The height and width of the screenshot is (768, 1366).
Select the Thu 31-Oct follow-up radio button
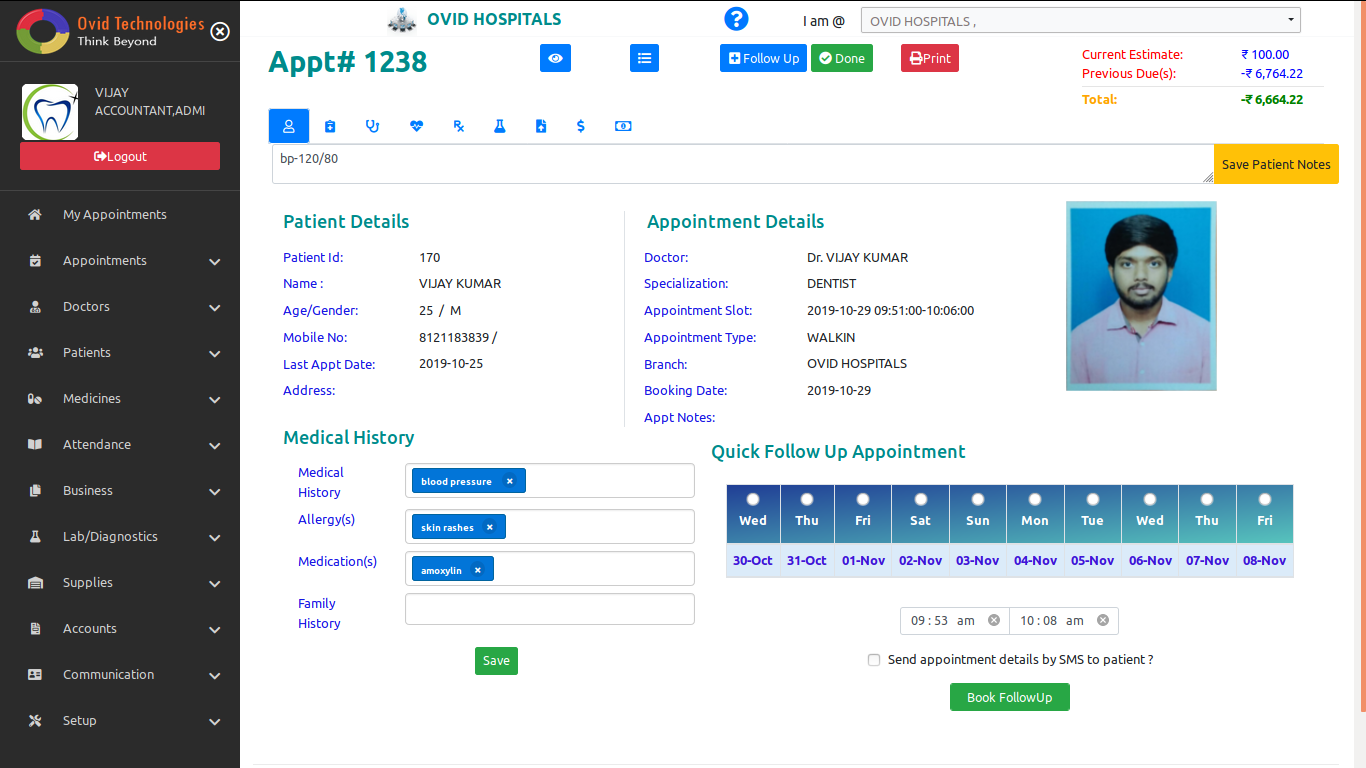(x=806, y=498)
